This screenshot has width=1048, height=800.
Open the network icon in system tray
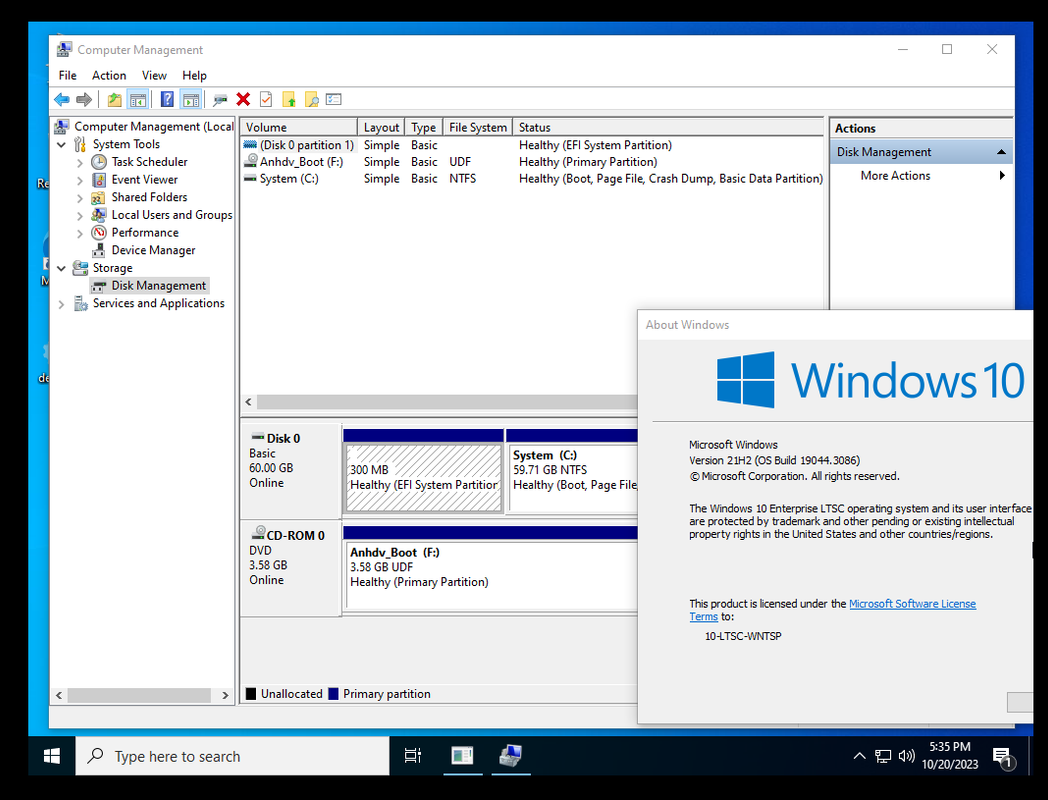(x=883, y=757)
